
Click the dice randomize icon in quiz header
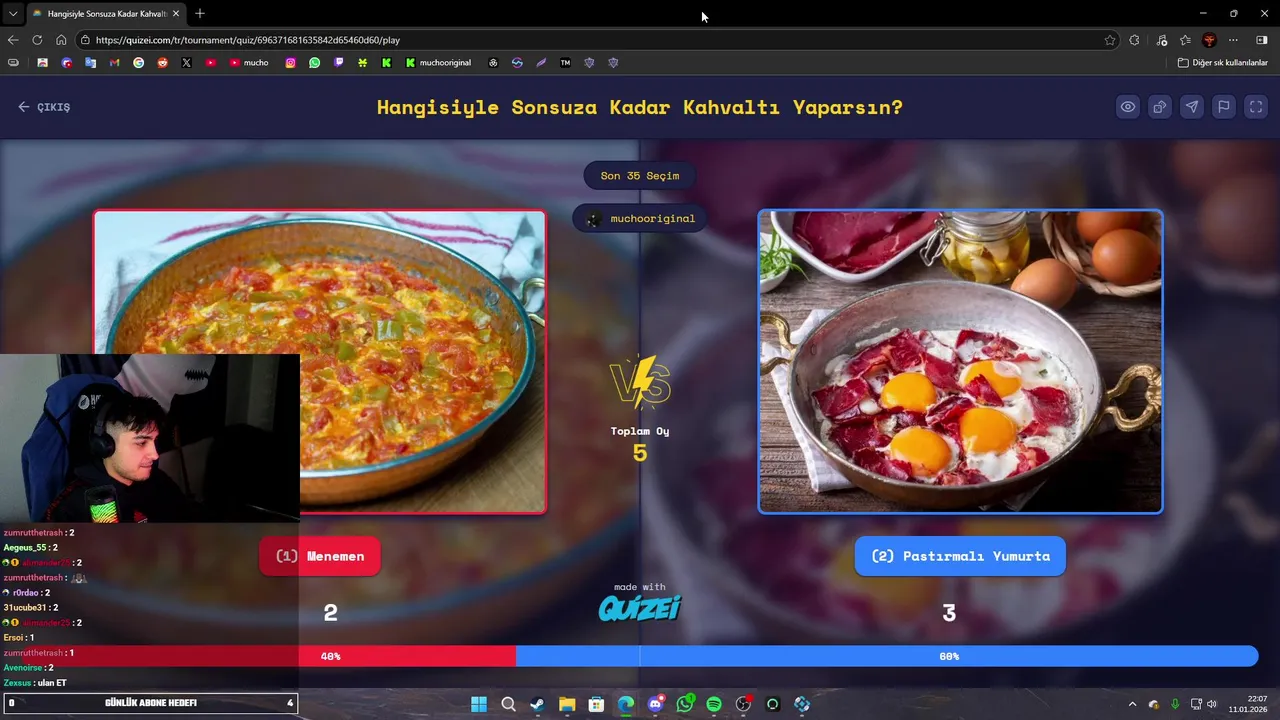[1159, 107]
